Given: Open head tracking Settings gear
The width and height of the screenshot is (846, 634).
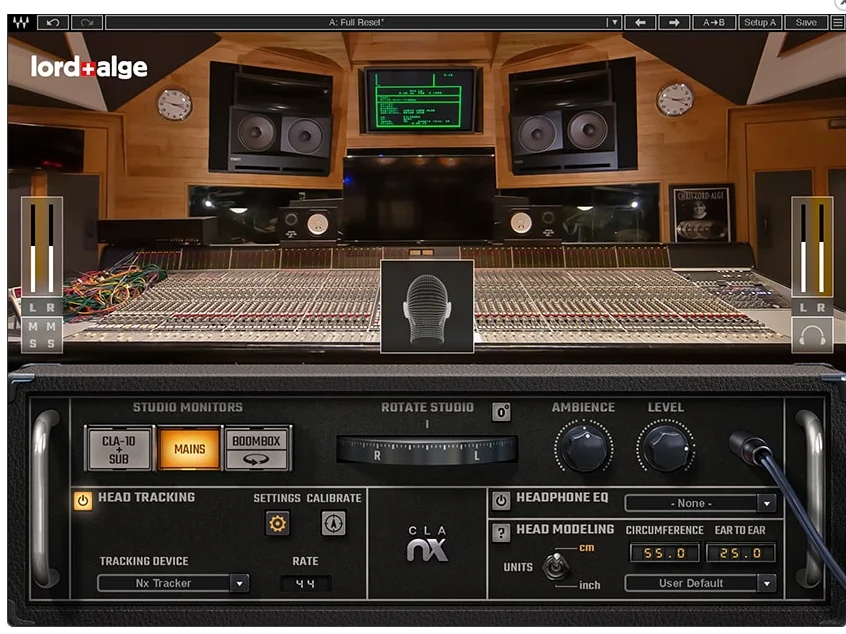Looking at the screenshot, I should point(277,523).
